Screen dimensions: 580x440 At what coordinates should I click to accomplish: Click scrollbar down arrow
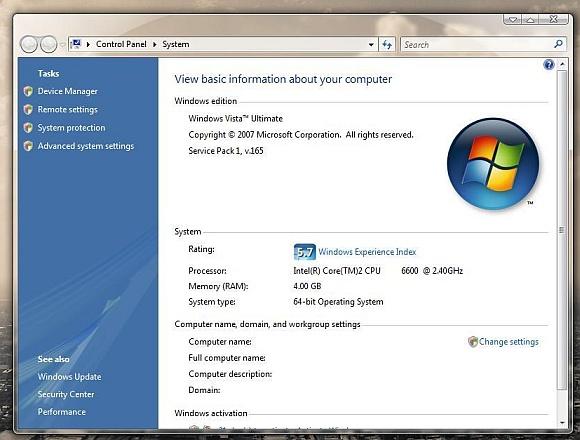coord(562,422)
